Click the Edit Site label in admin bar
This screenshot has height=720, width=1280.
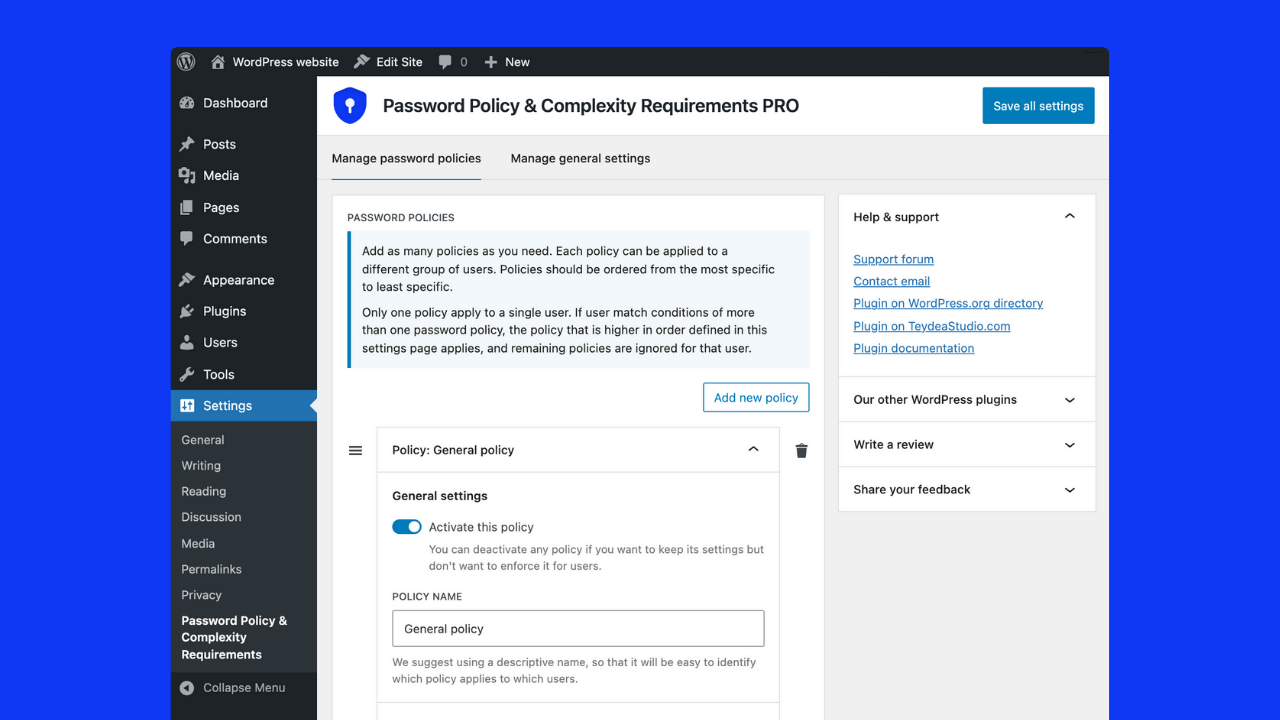[399, 62]
